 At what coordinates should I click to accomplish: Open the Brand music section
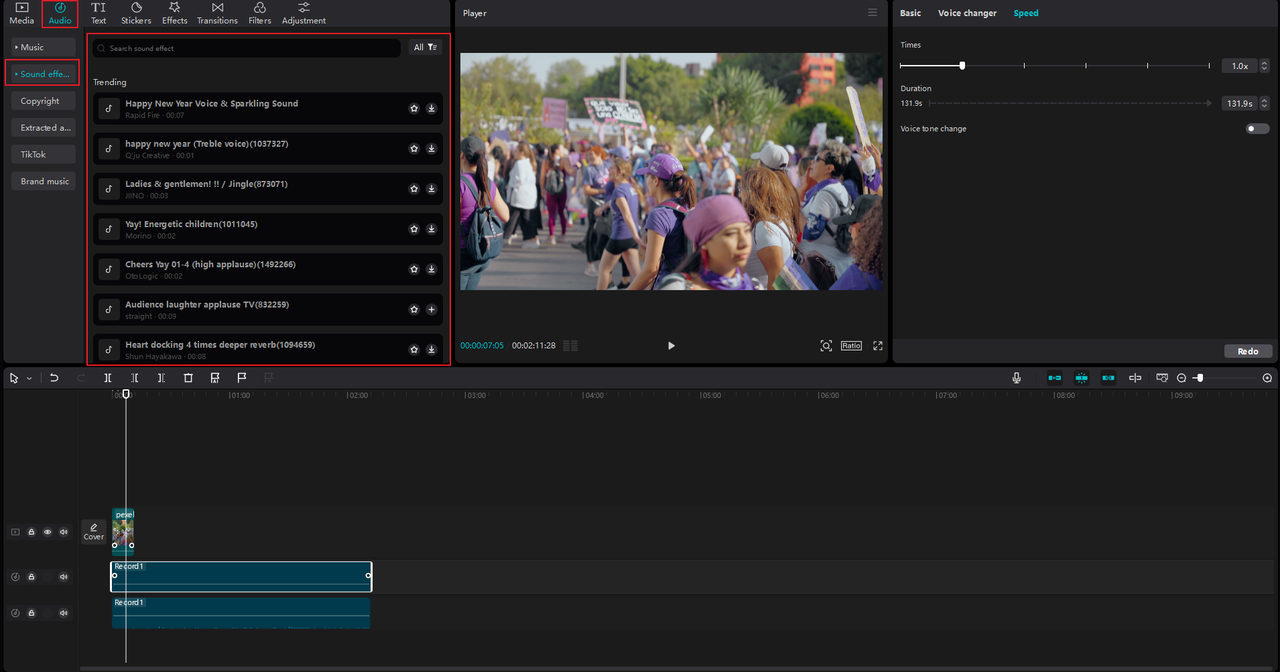[43, 181]
